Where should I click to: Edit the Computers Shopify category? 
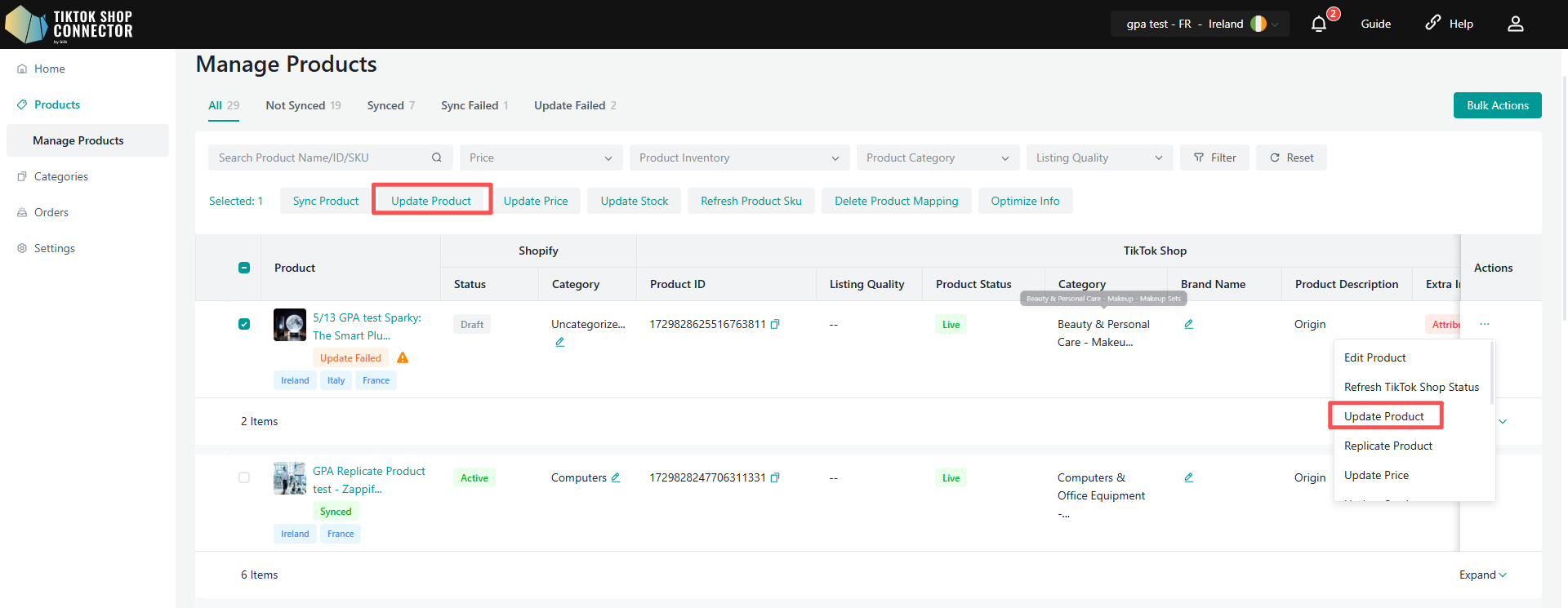616,477
